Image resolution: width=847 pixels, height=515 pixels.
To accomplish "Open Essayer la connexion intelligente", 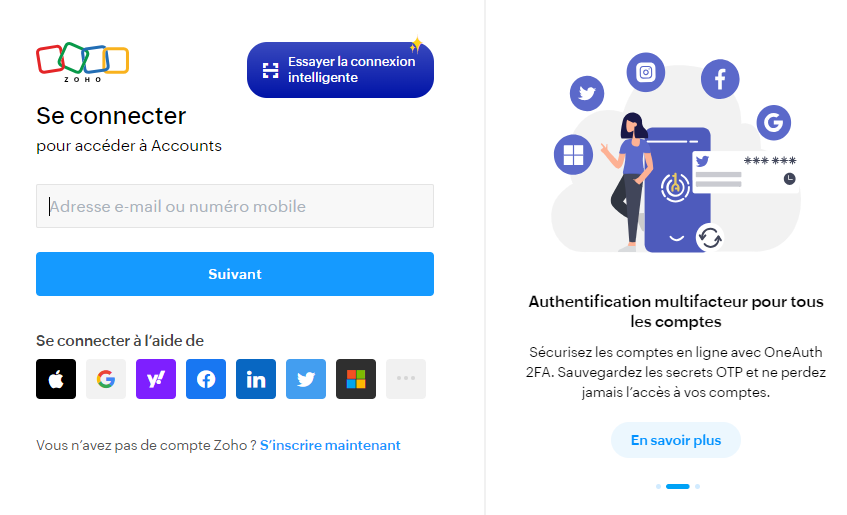I will (340, 70).
